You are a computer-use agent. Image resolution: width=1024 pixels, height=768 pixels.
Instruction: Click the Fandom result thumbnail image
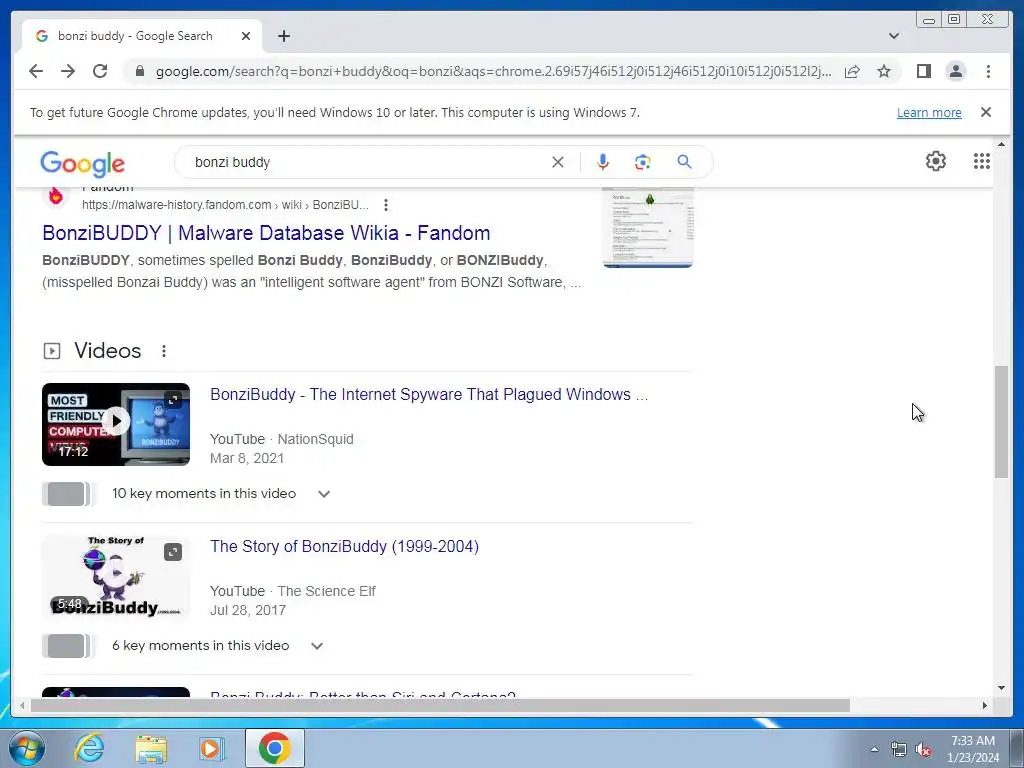(x=647, y=227)
